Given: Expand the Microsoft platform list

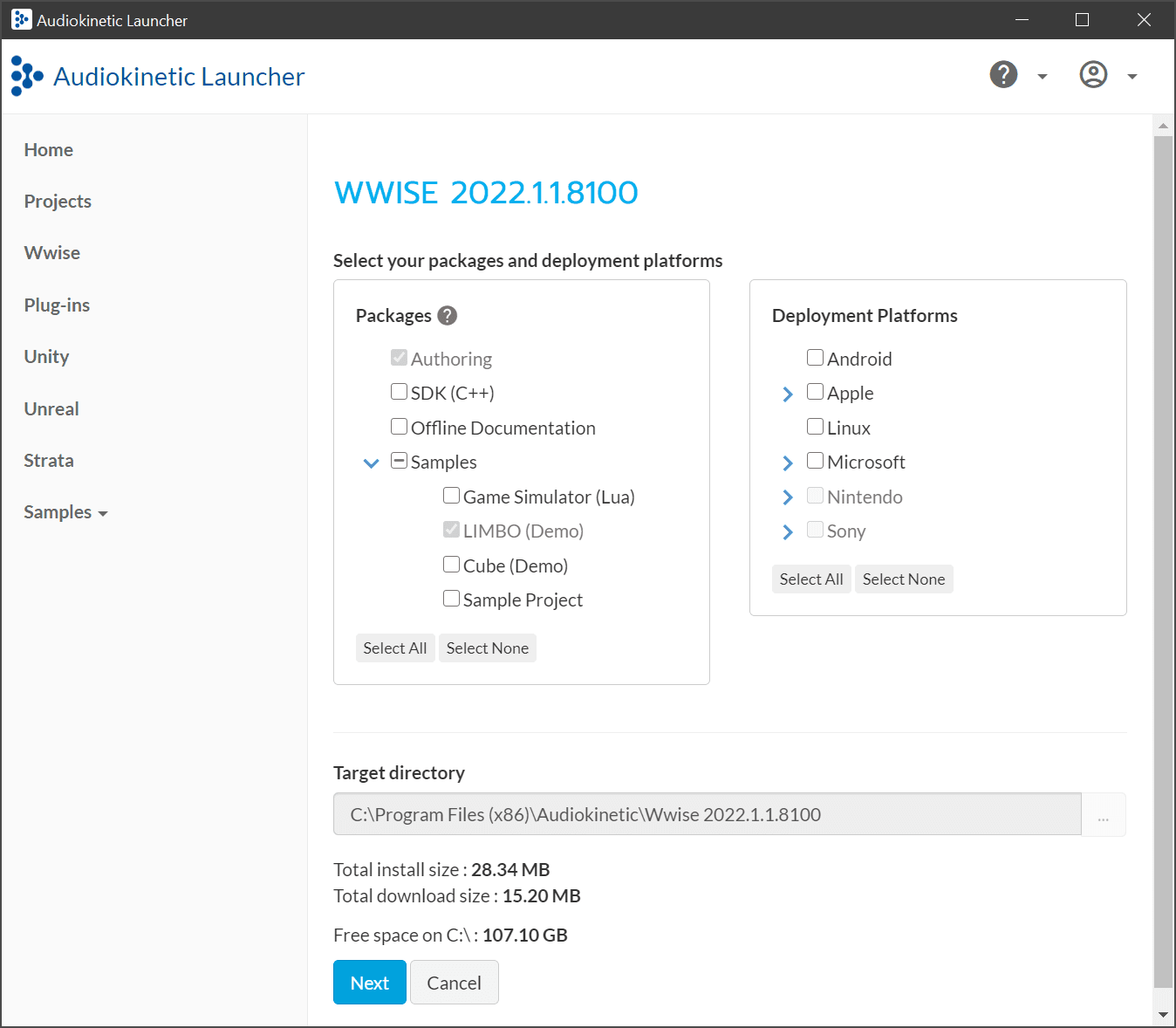Looking at the screenshot, I should [x=788, y=463].
